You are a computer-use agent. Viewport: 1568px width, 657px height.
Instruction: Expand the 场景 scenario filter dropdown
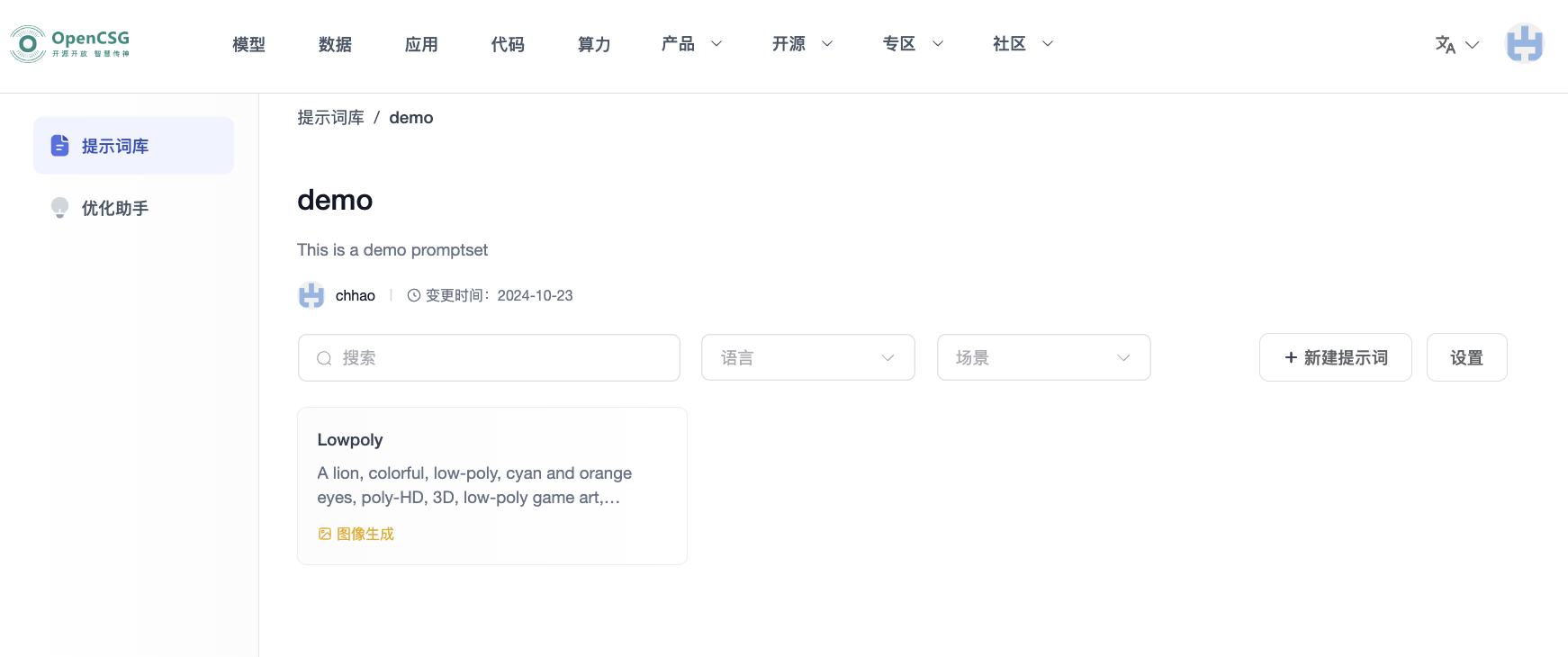click(1043, 357)
